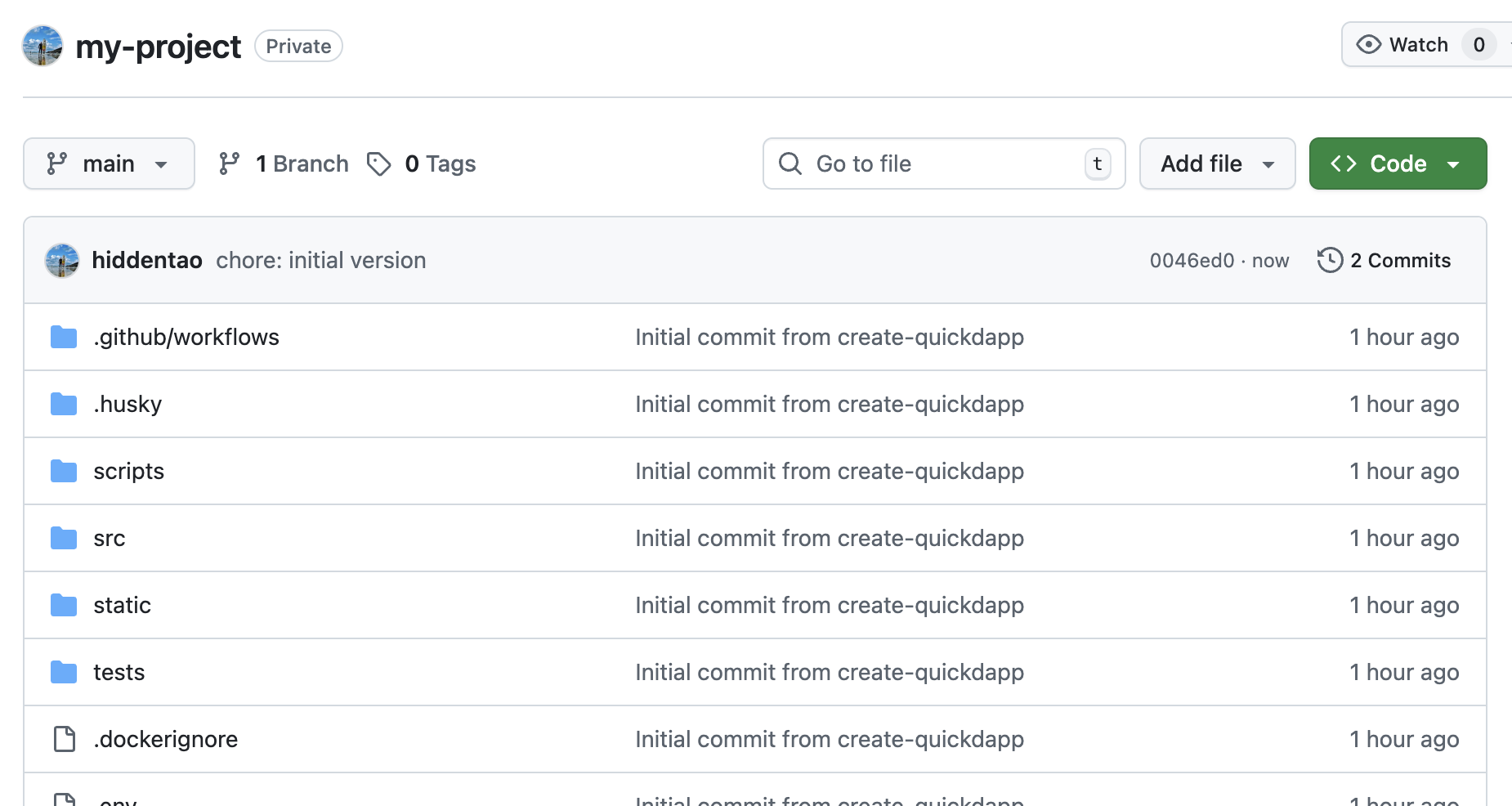This screenshot has width=1512, height=806.
Task: Click the .husky folder icon
Action: click(64, 404)
